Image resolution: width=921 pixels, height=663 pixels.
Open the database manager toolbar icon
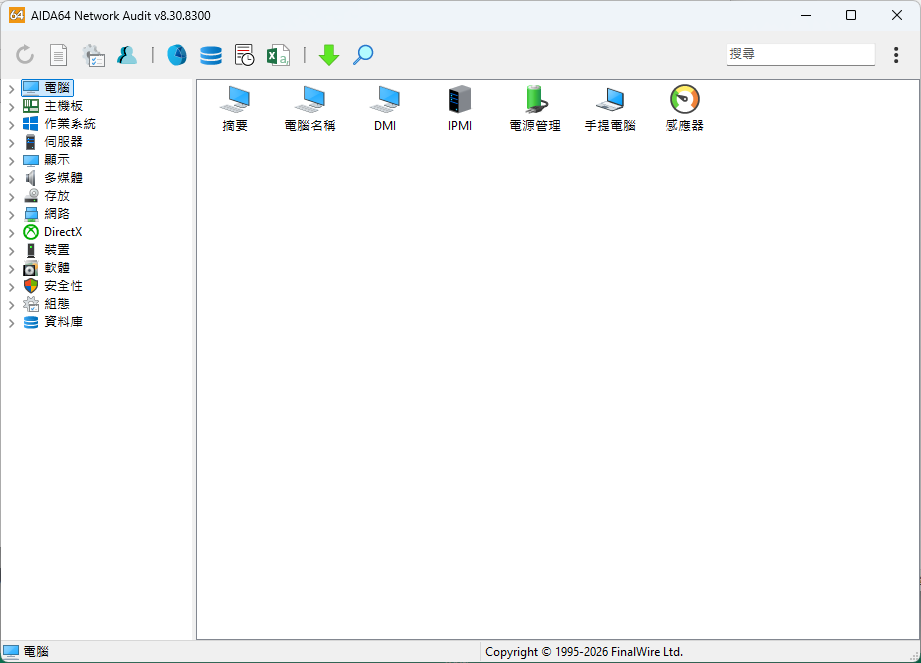(211, 55)
